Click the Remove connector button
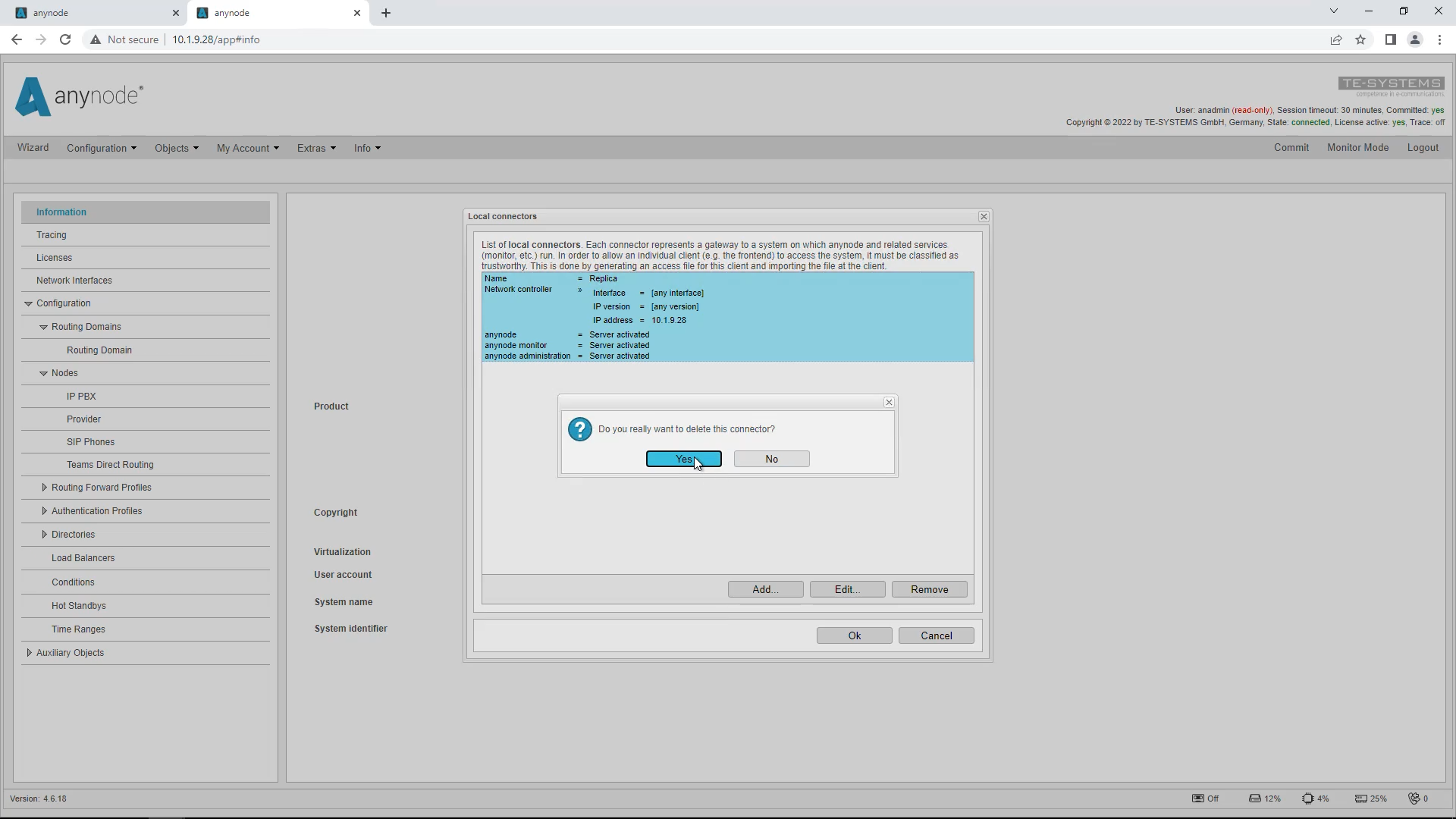Image resolution: width=1456 pixels, height=819 pixels. (929, 589)
